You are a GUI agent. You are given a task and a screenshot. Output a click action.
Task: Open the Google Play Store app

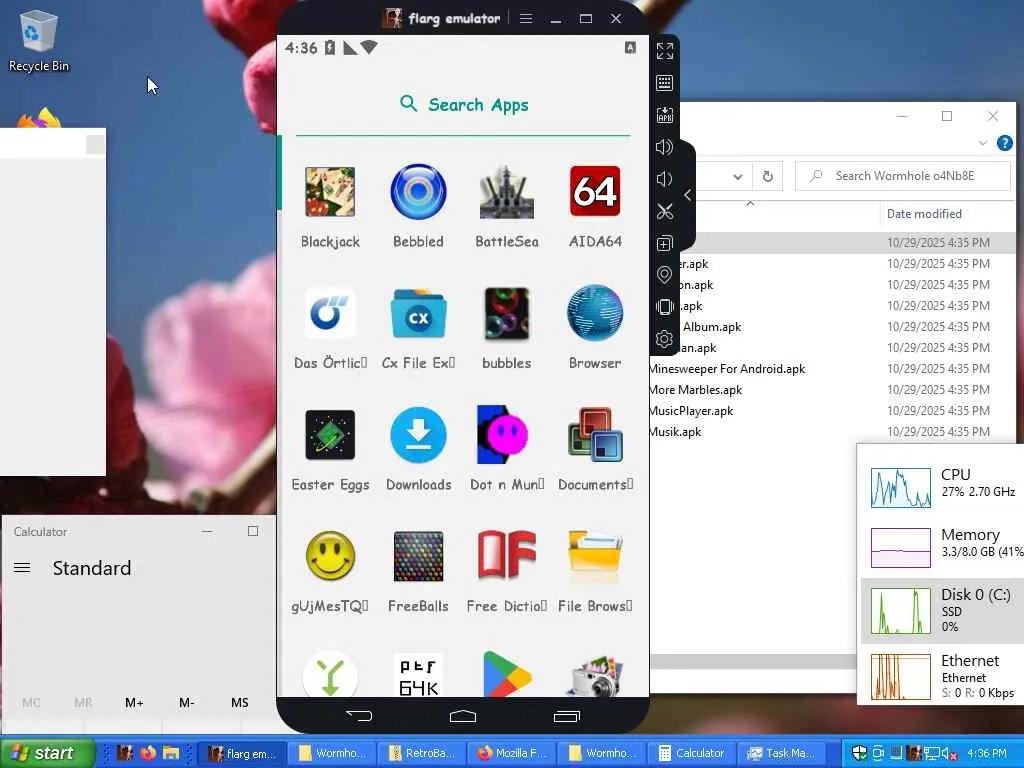coord(506,674)
